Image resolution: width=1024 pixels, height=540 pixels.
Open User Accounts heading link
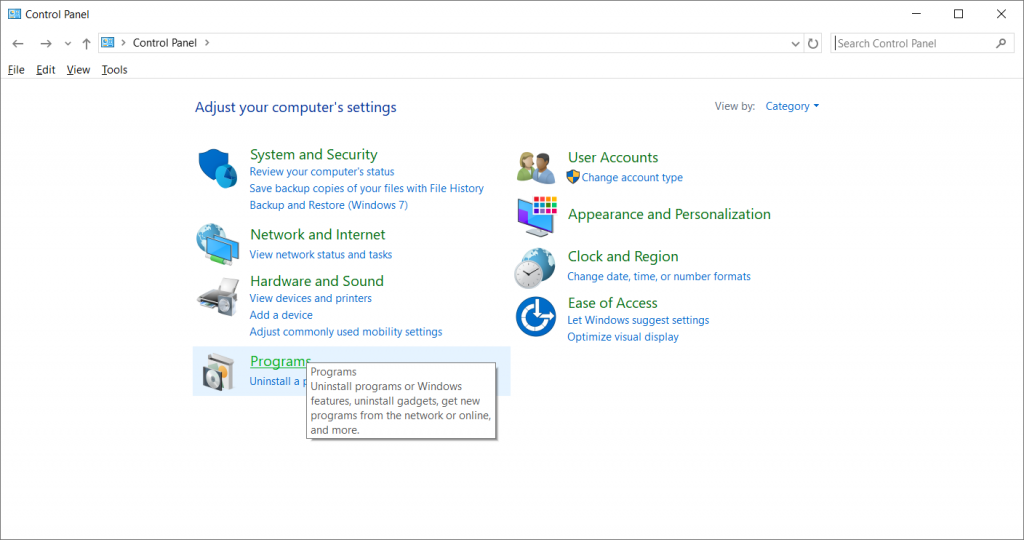pyautogui.click(x=613, y=157)
